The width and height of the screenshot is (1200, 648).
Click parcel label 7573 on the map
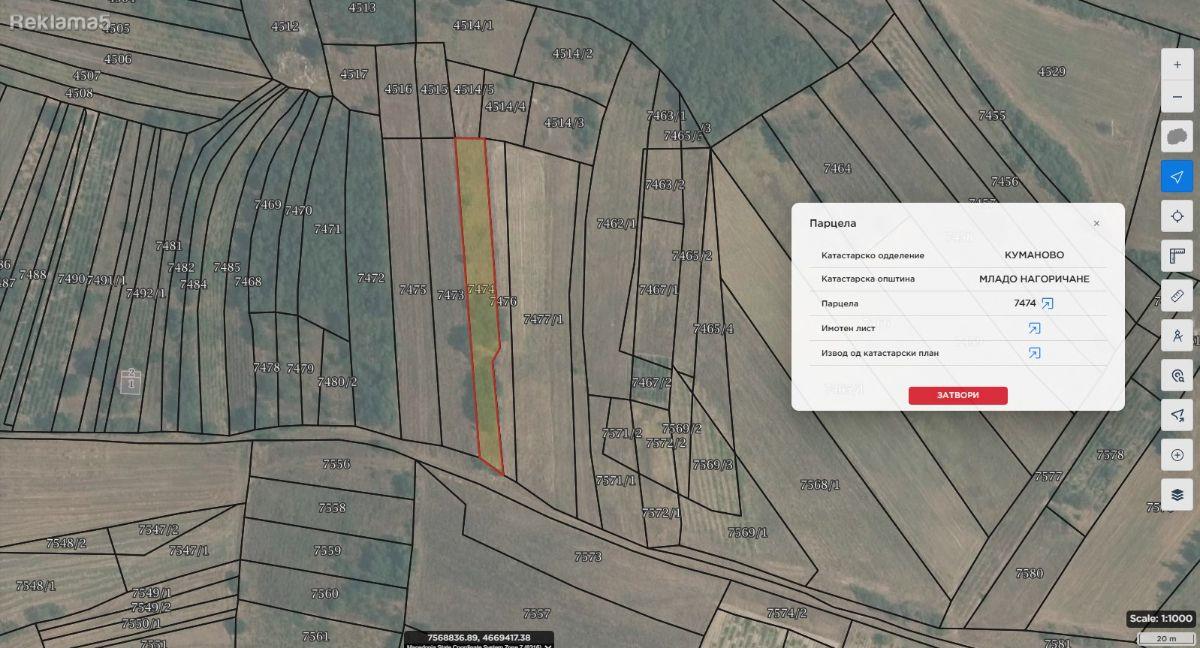(588, 556)
